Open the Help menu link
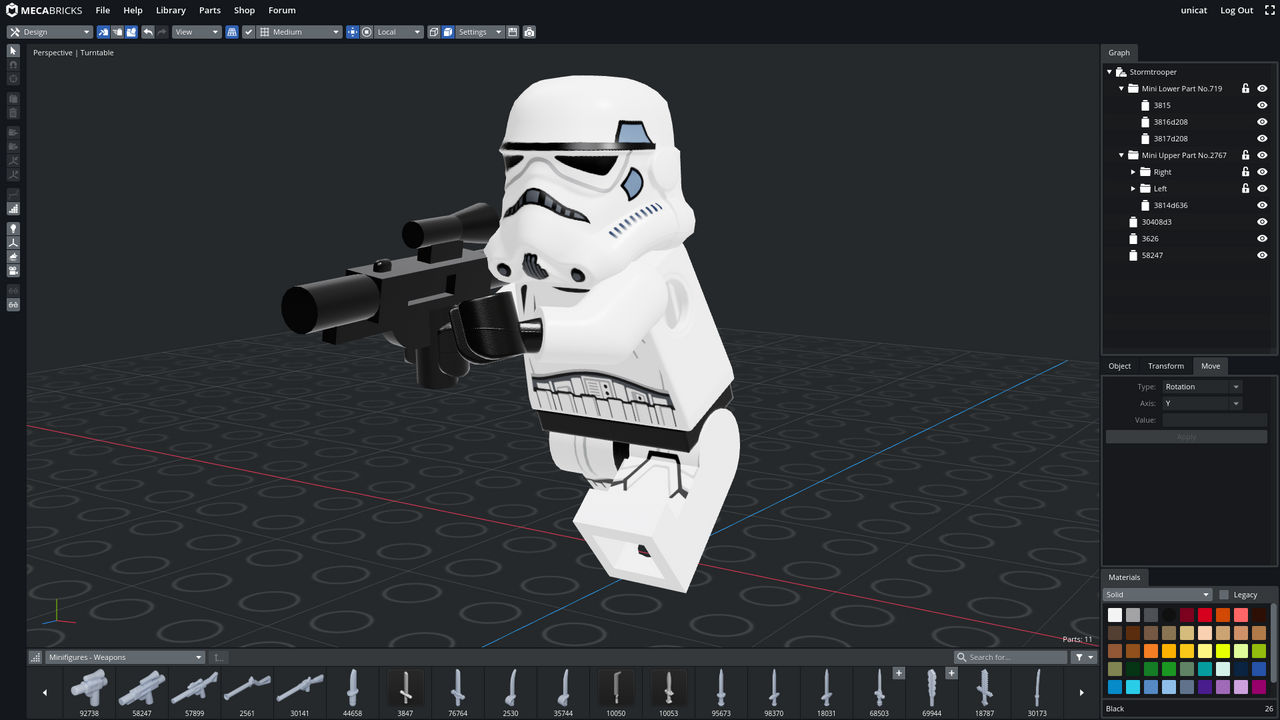The width and height of the screenshot is (1280, 720). [133, 10]
